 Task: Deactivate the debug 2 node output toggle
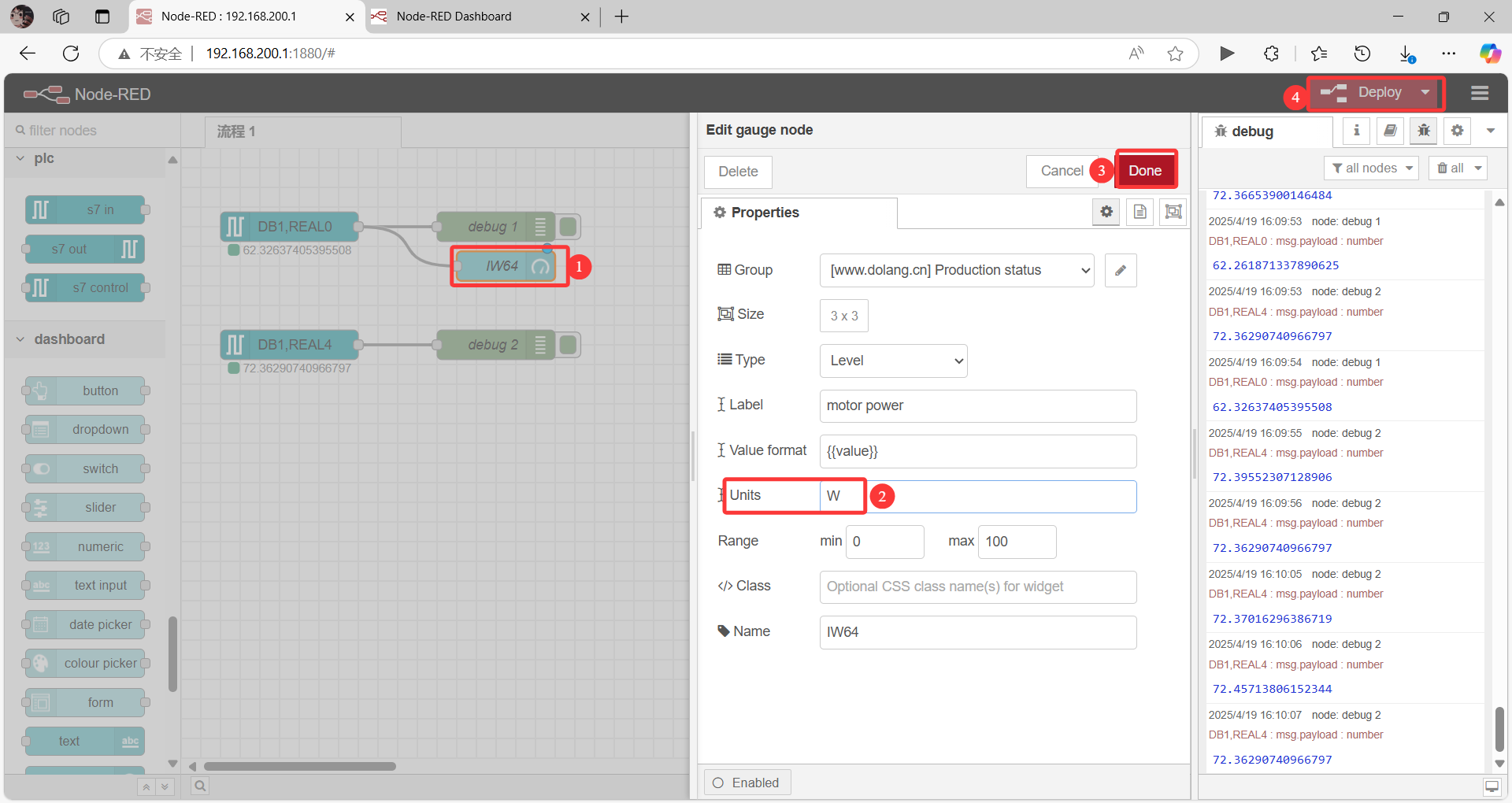pyautogui.click(x=569, y=344)
